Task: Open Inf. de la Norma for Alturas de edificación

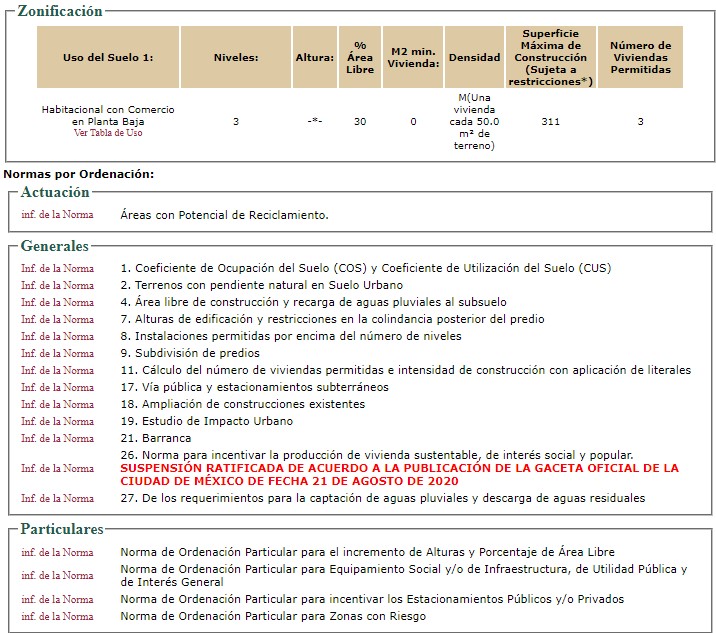Action: point(57,319)
